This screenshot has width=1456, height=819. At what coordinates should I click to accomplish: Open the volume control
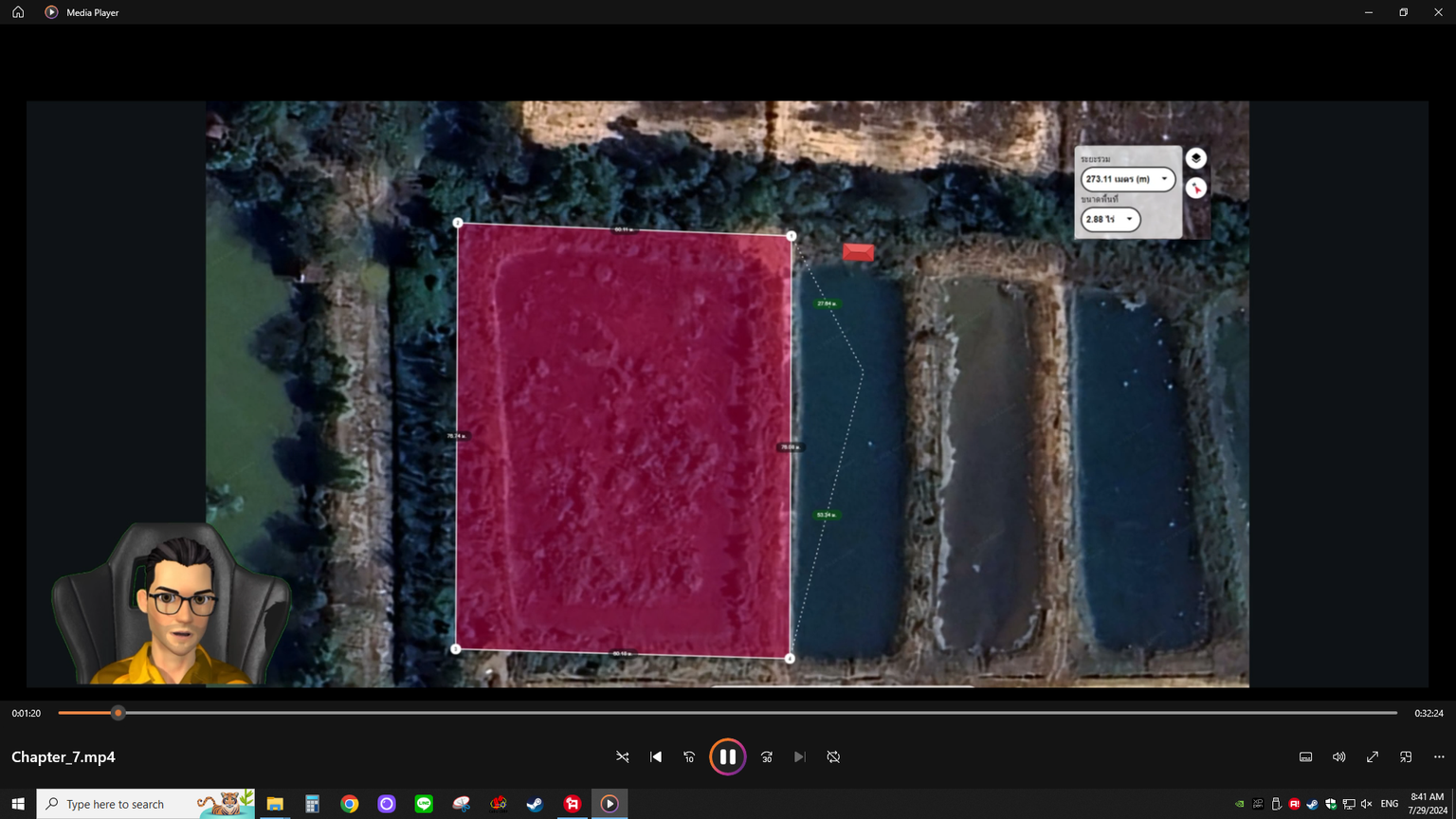[1338, 756]
